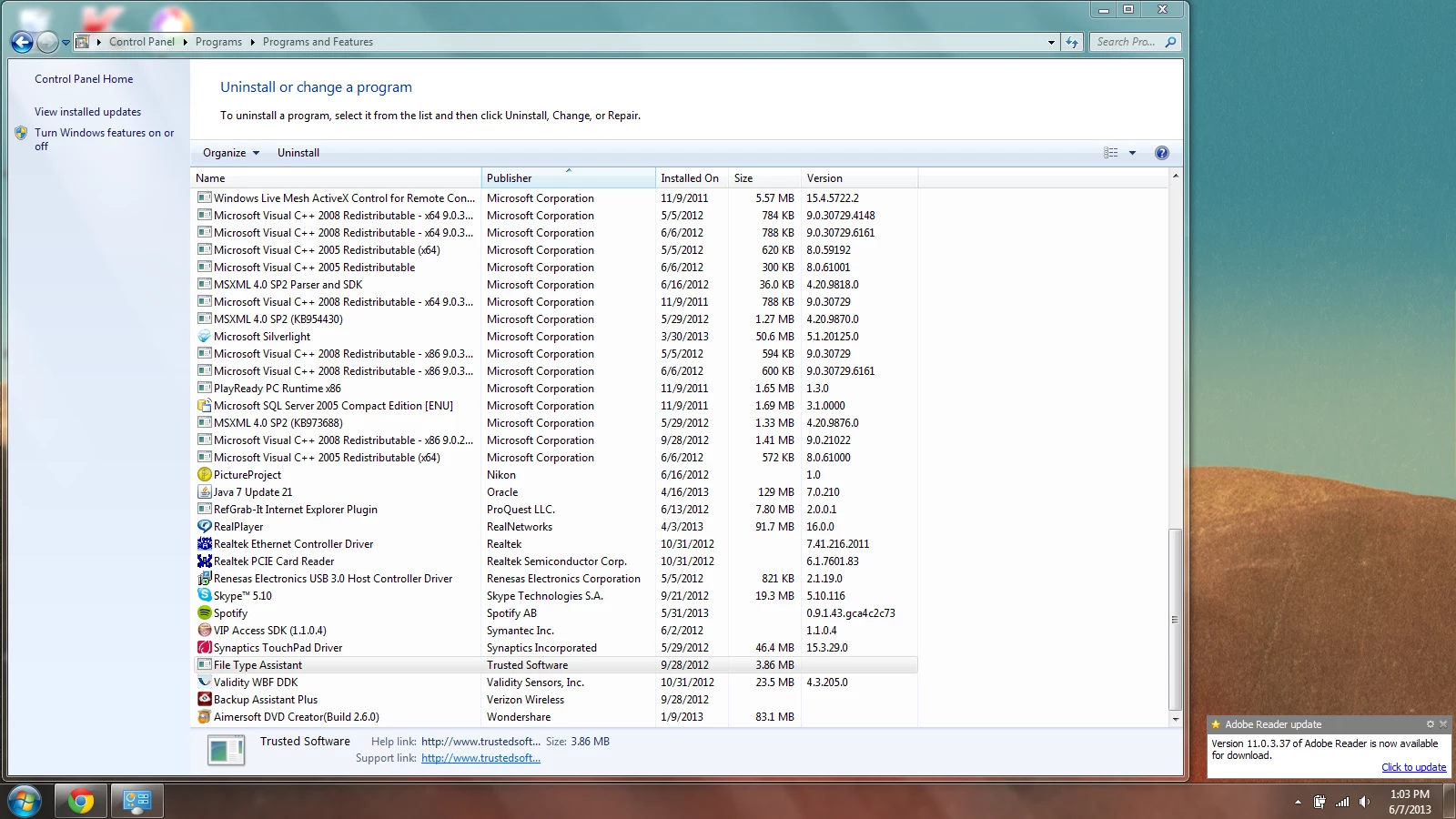Viewport: 1456px width, 819px height.
Task: Click the list scrollbar up arrow
Action: click(x=1175, y=176)
